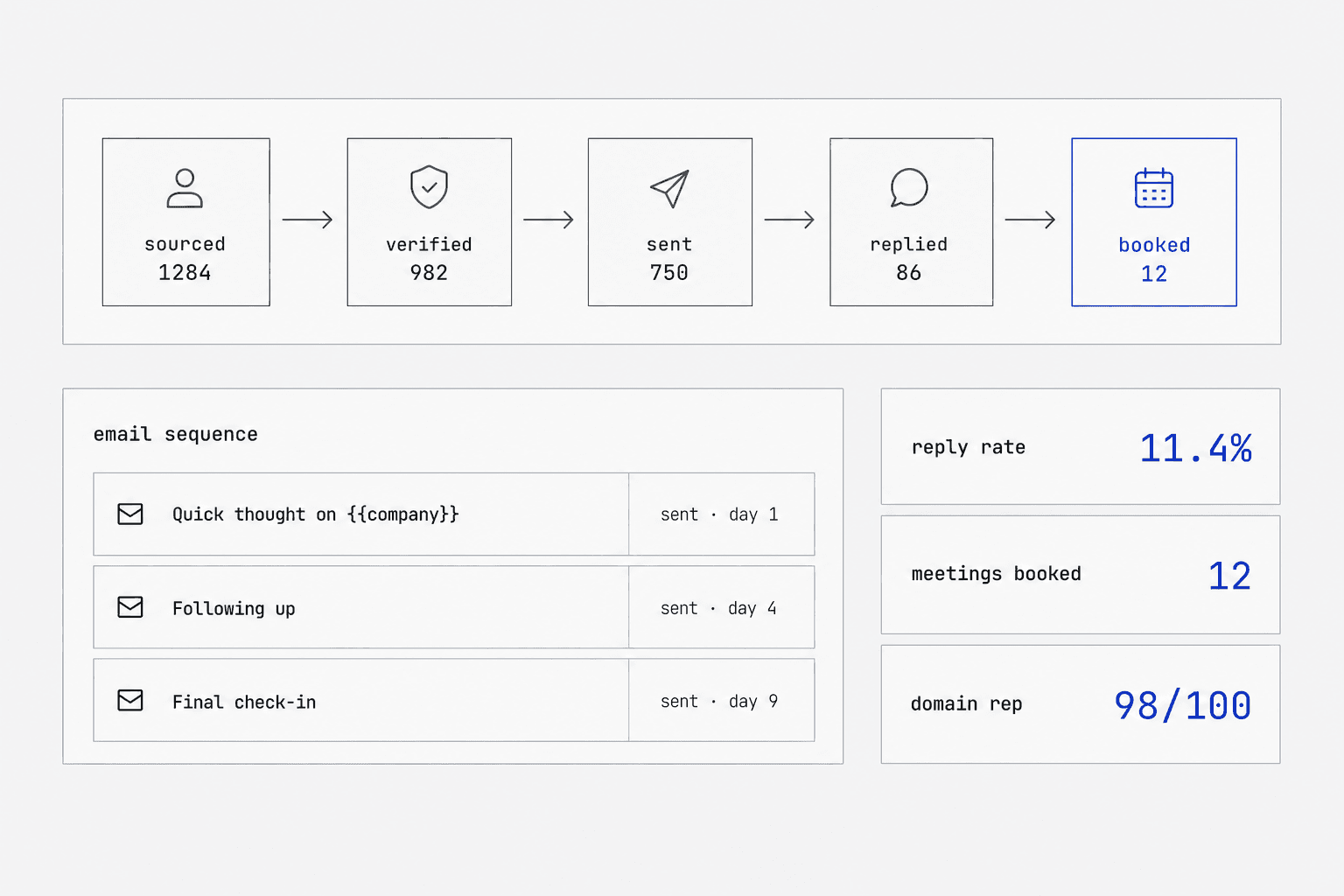Click the 'sent · day 1' status
This screenshot has width=1344, height=896.
click(719, 514)
